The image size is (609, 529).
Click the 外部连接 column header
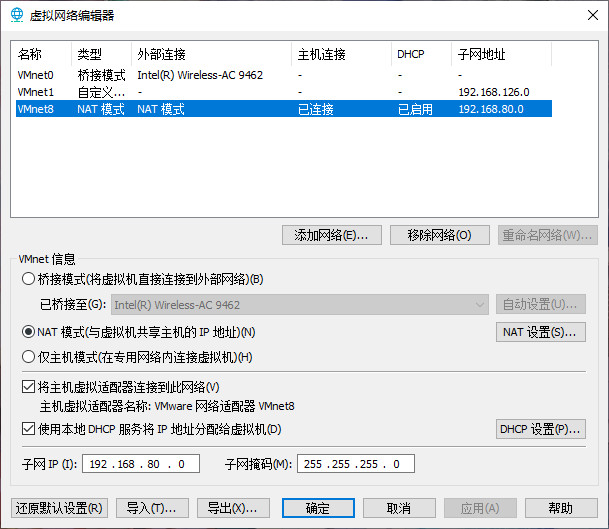point(212,54)
